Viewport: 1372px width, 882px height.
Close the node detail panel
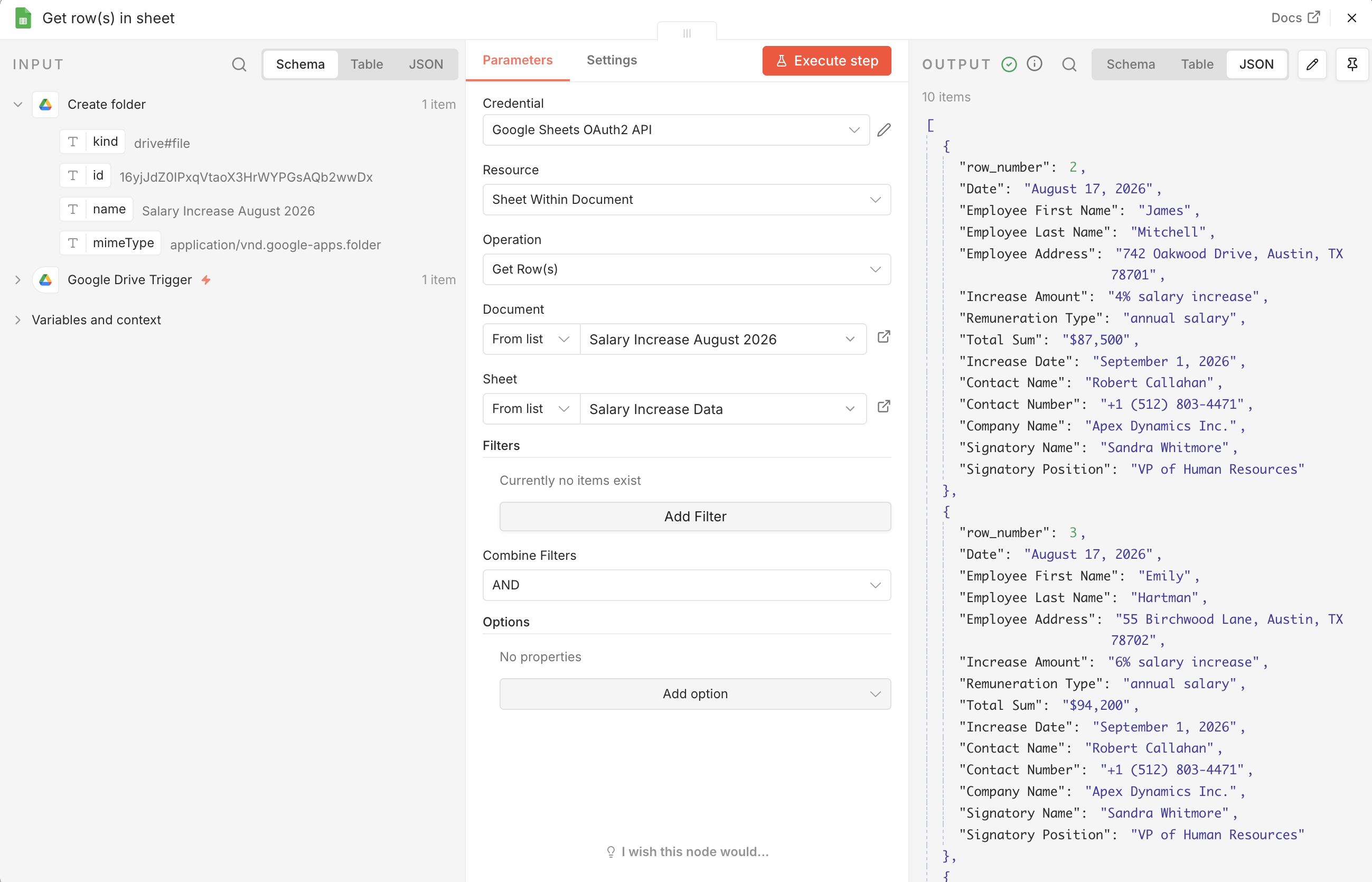click(x=1351, y=18)
